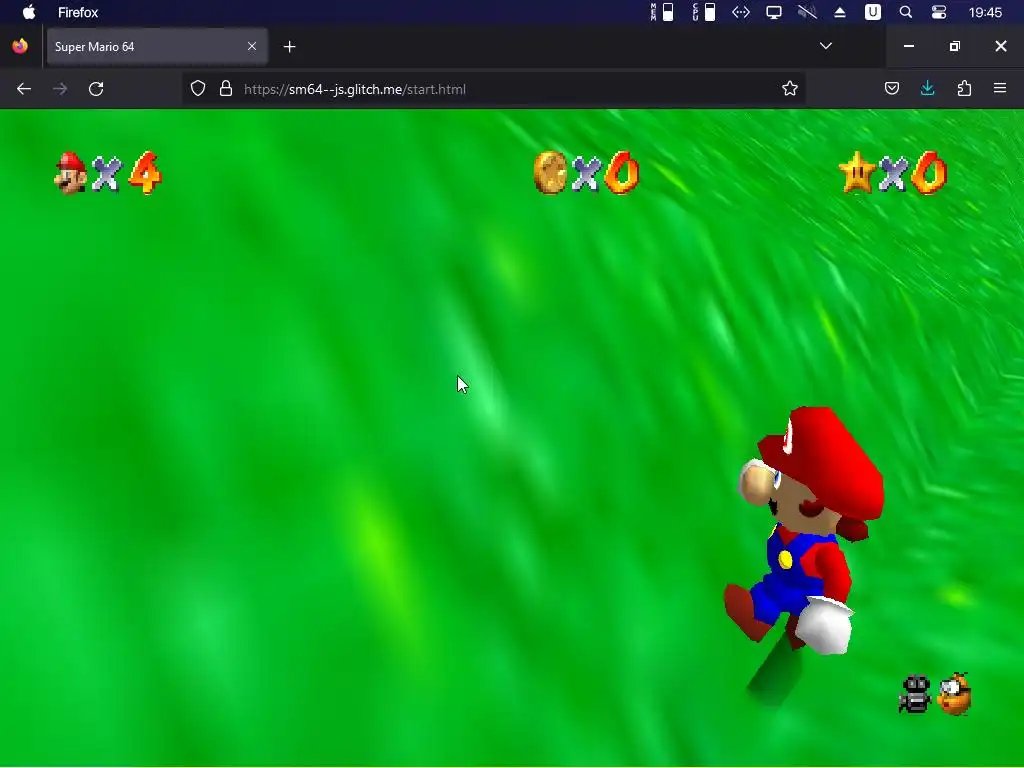Click the U icon in the menu bar
Screen dimensions: 1024x768
[872, 12]
